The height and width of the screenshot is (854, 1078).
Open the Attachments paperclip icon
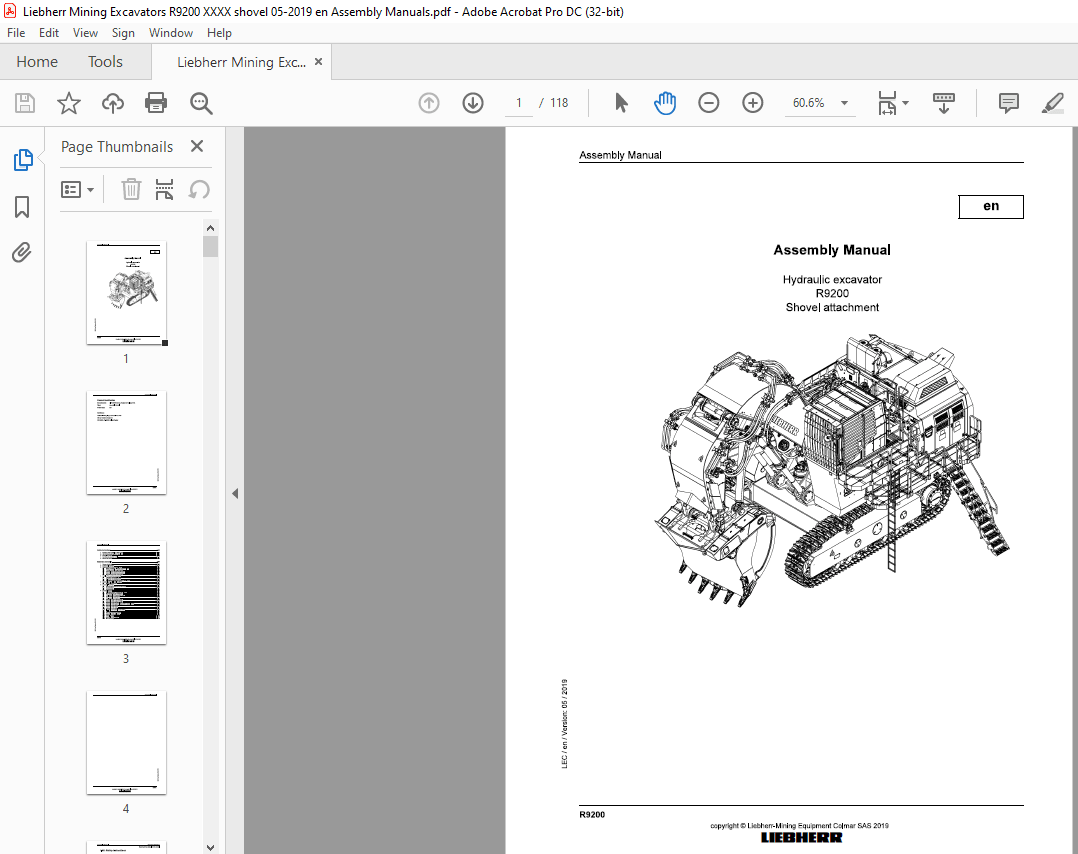tap(22, 252)
